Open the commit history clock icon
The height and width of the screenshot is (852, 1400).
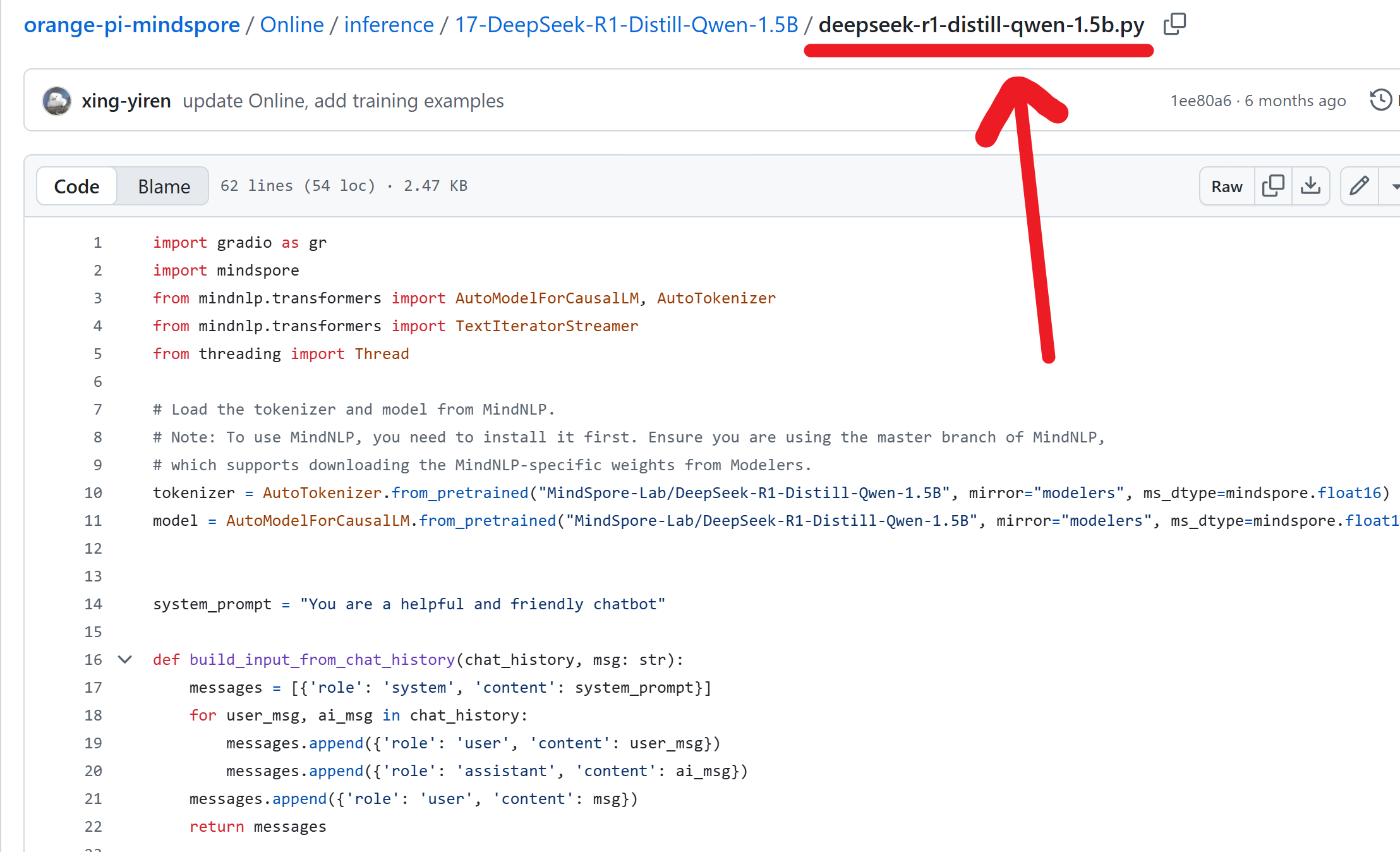(1380, 100)
